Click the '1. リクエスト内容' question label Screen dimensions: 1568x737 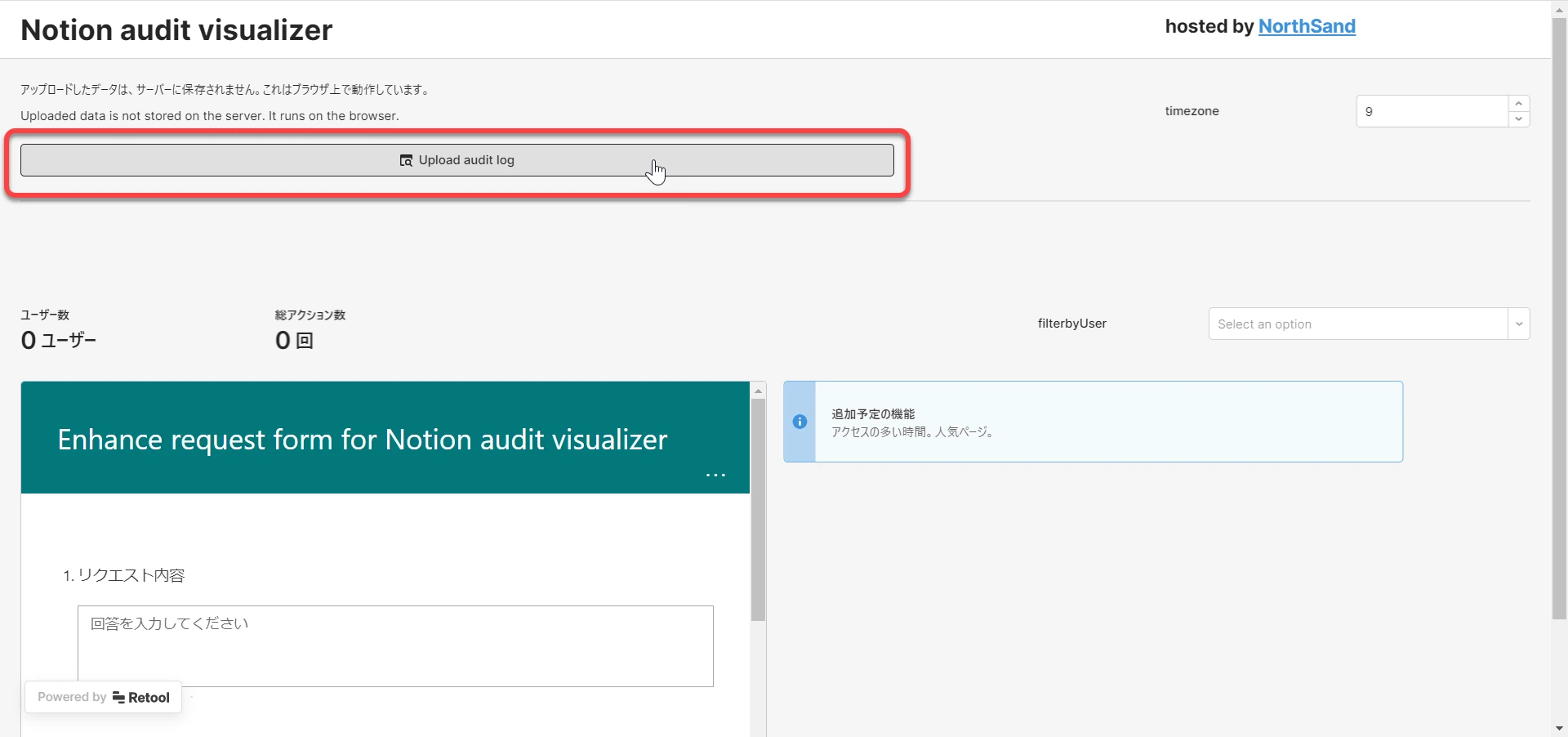124,575
